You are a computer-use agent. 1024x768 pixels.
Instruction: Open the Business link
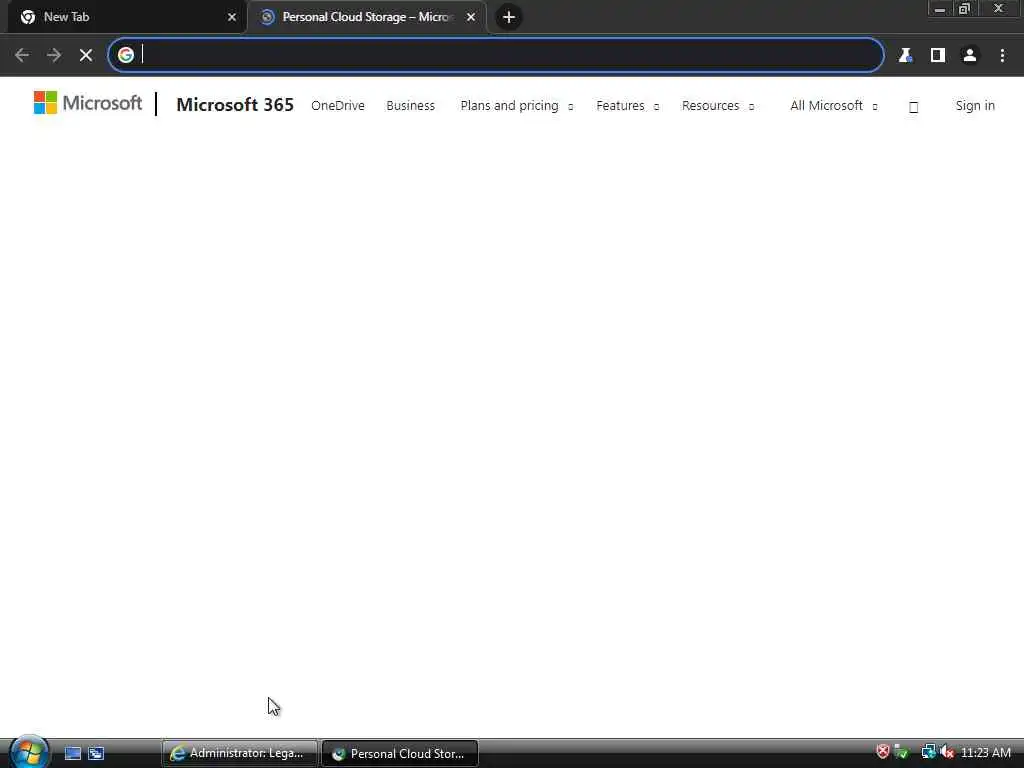[x=410, y=105]
